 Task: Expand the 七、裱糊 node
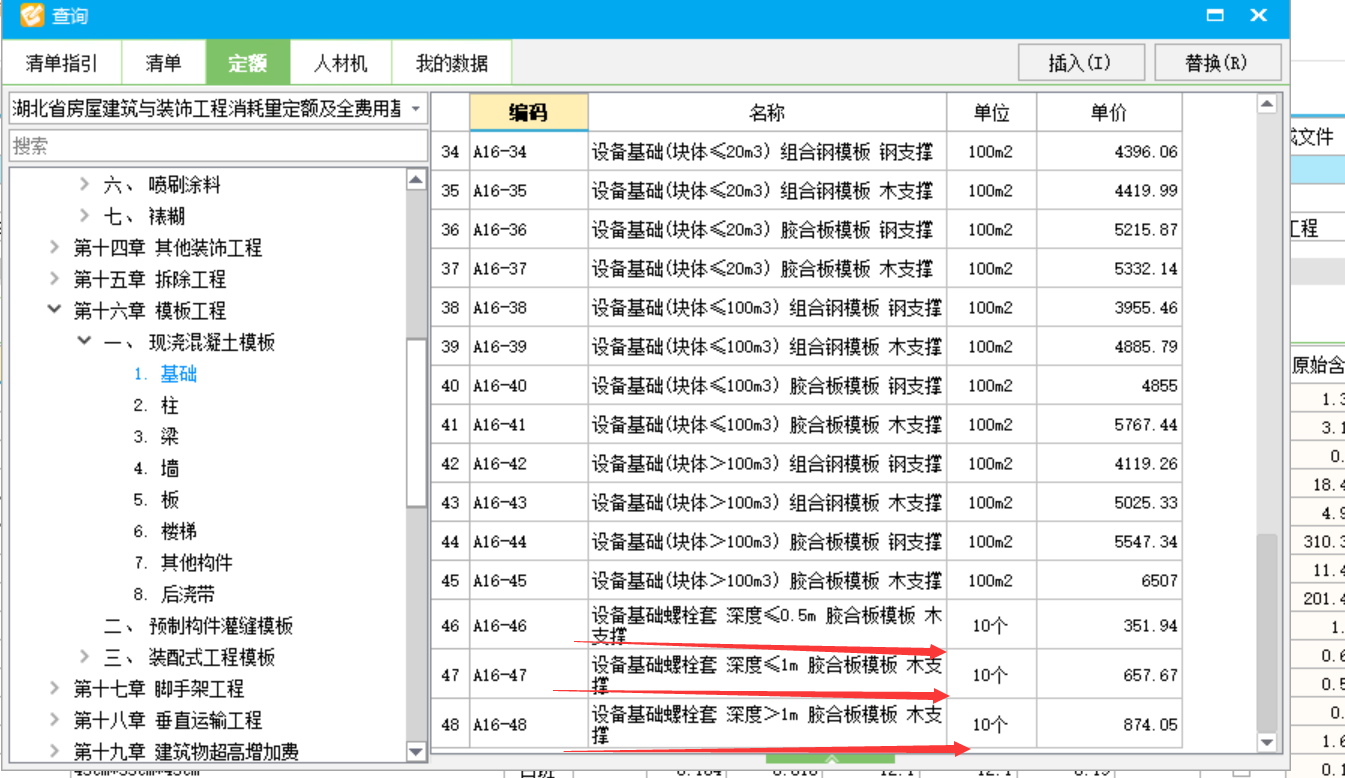[x=85, y=216]
